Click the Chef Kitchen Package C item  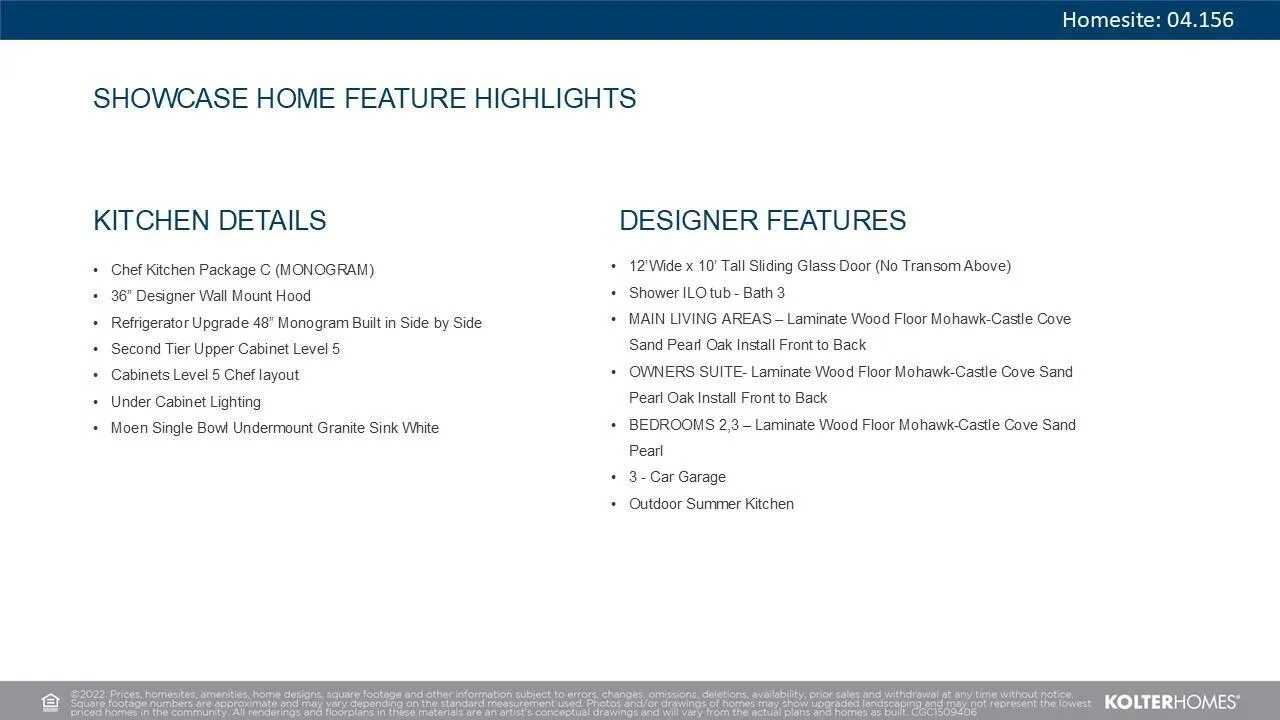coord(242,270)
